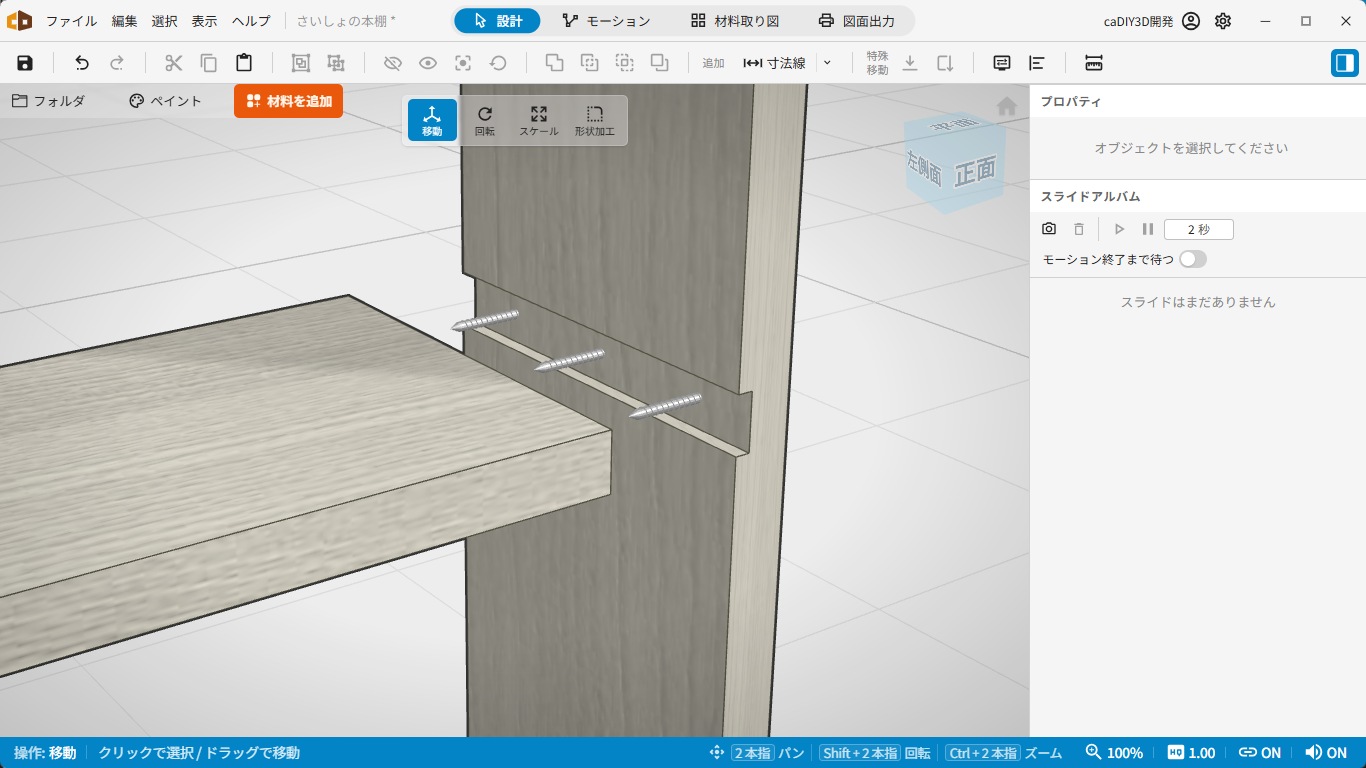Expand the 寸法線 dropdown arrow

tap(827, 63)
